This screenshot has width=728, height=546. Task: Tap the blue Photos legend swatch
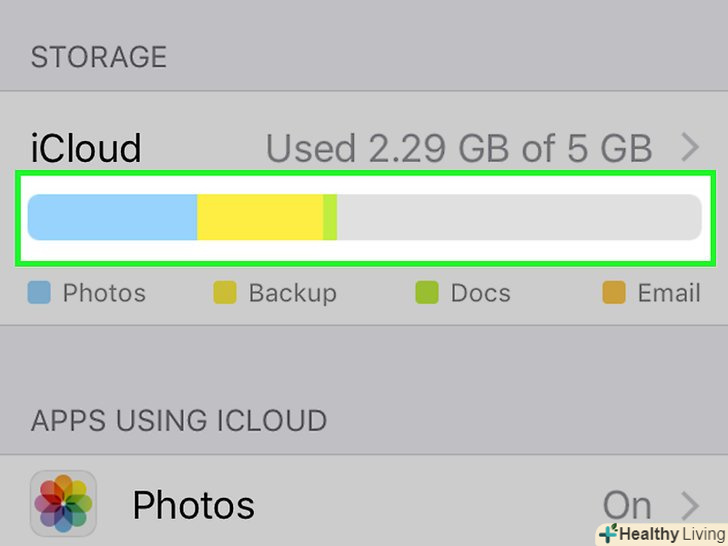click(39, 293)
